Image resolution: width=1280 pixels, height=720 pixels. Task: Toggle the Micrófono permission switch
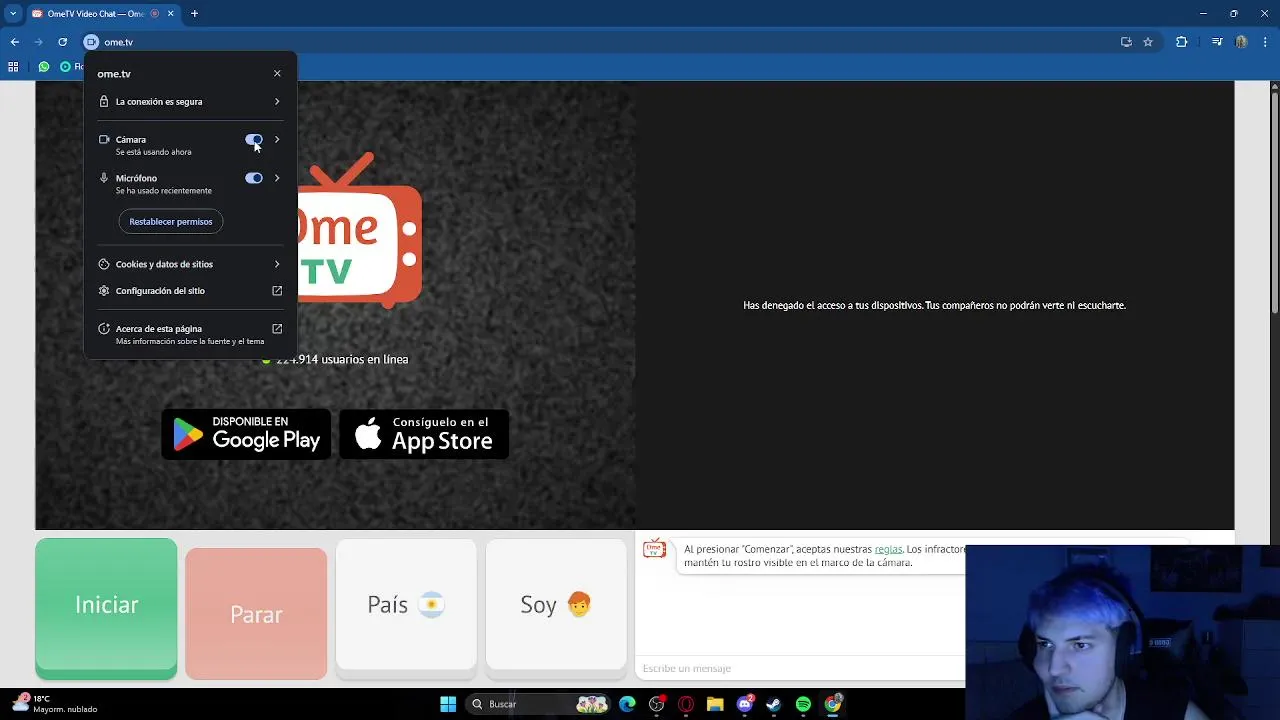(x=254, y=178)
